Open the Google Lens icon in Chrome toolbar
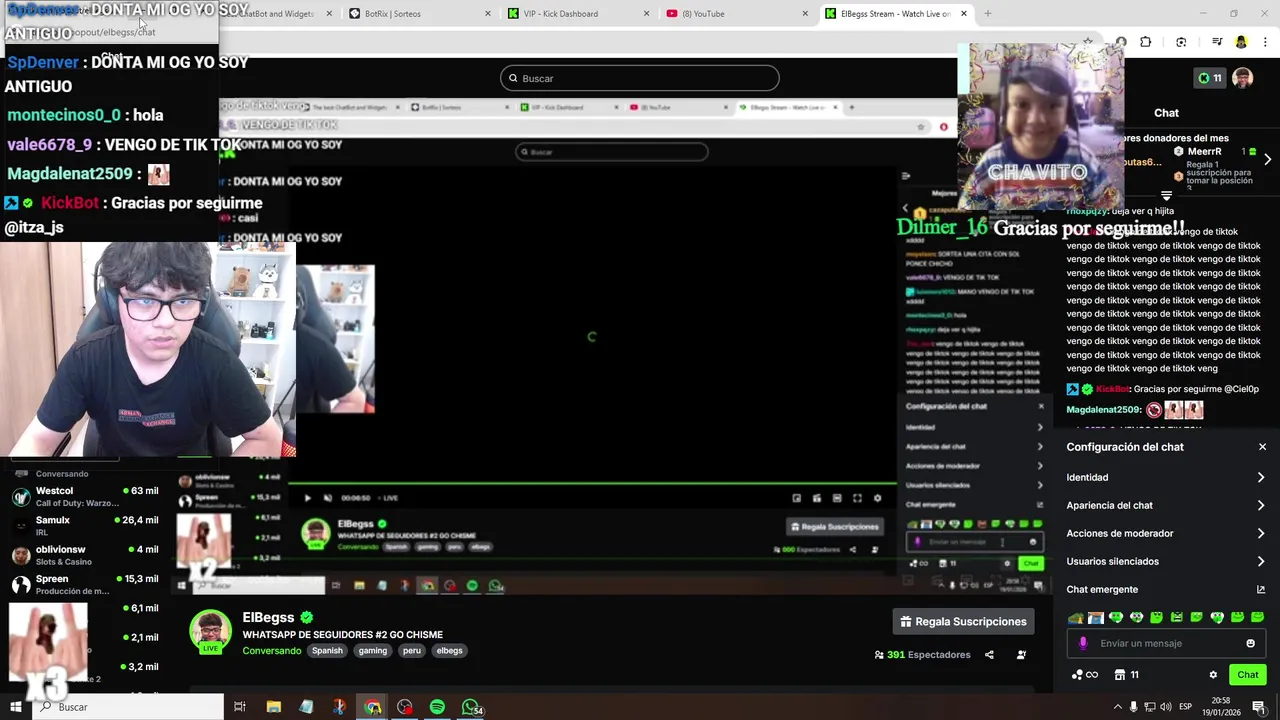The width and height of the screenshot is (1280, 720). coord(1181,42)
